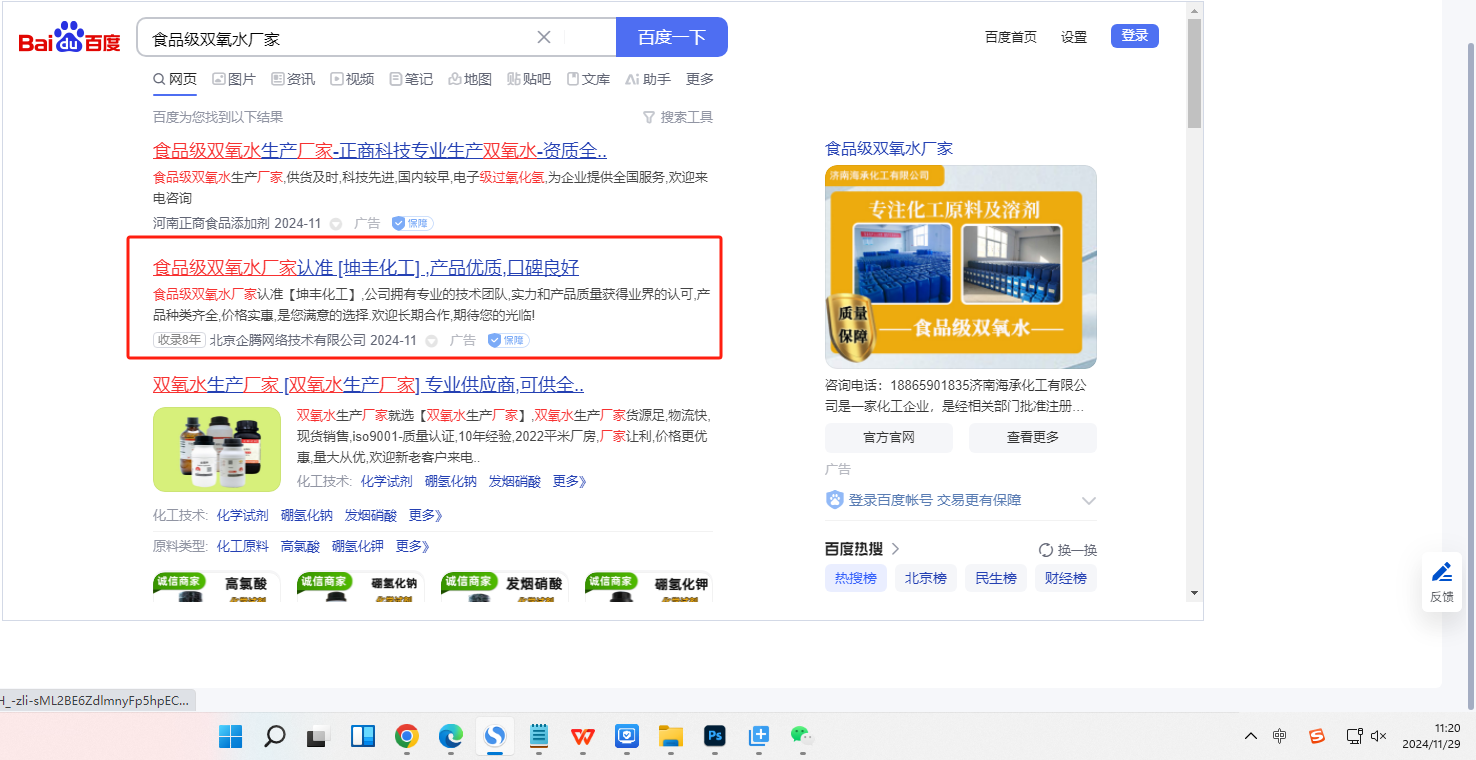
Task: Launch Google Chrome from the taskbar
Action: (x=406, y=737)
